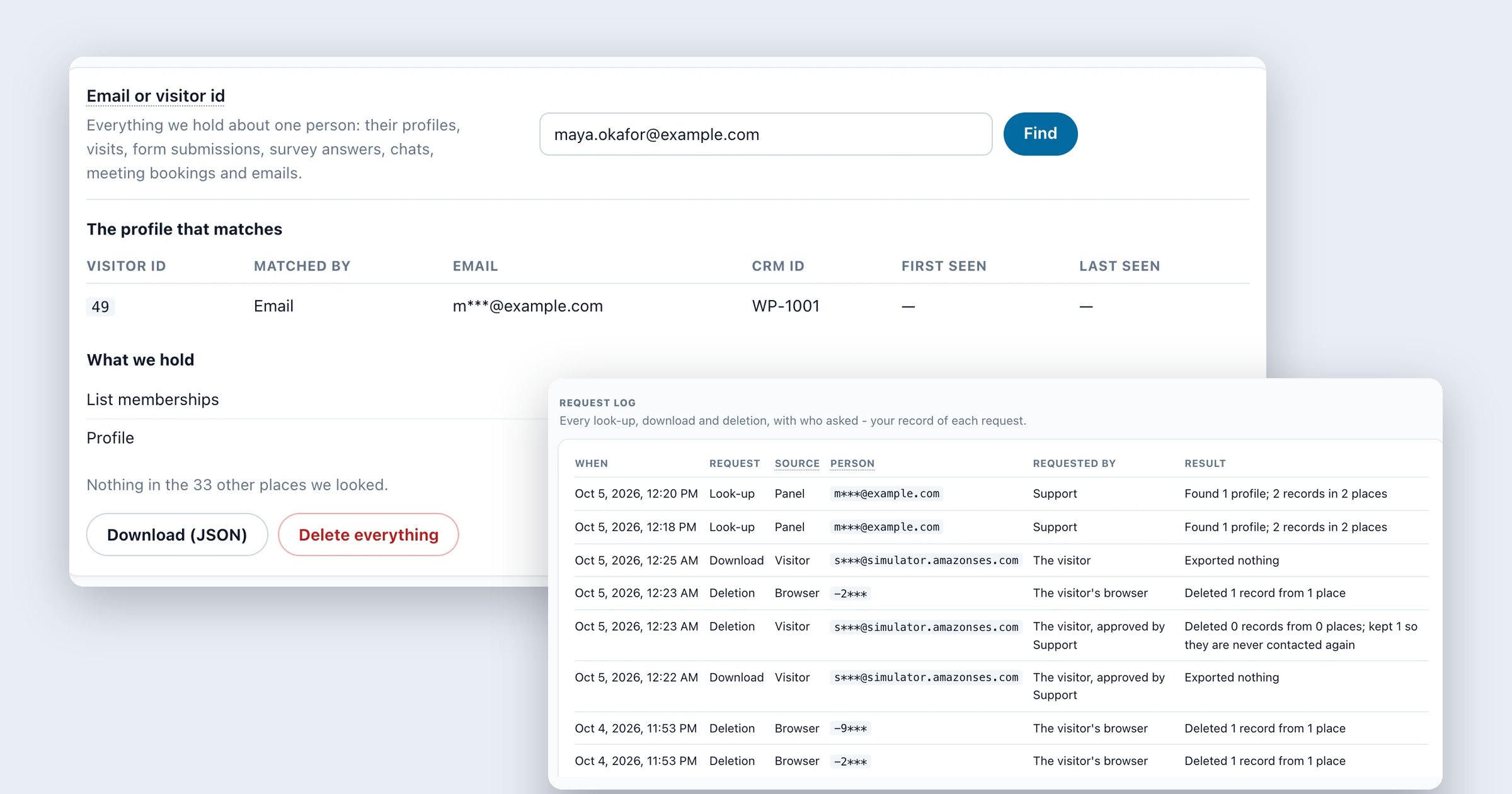Screen dimensions: 1512x794
Task: Click the REQUESTED BY column header
Action: 1074,463
